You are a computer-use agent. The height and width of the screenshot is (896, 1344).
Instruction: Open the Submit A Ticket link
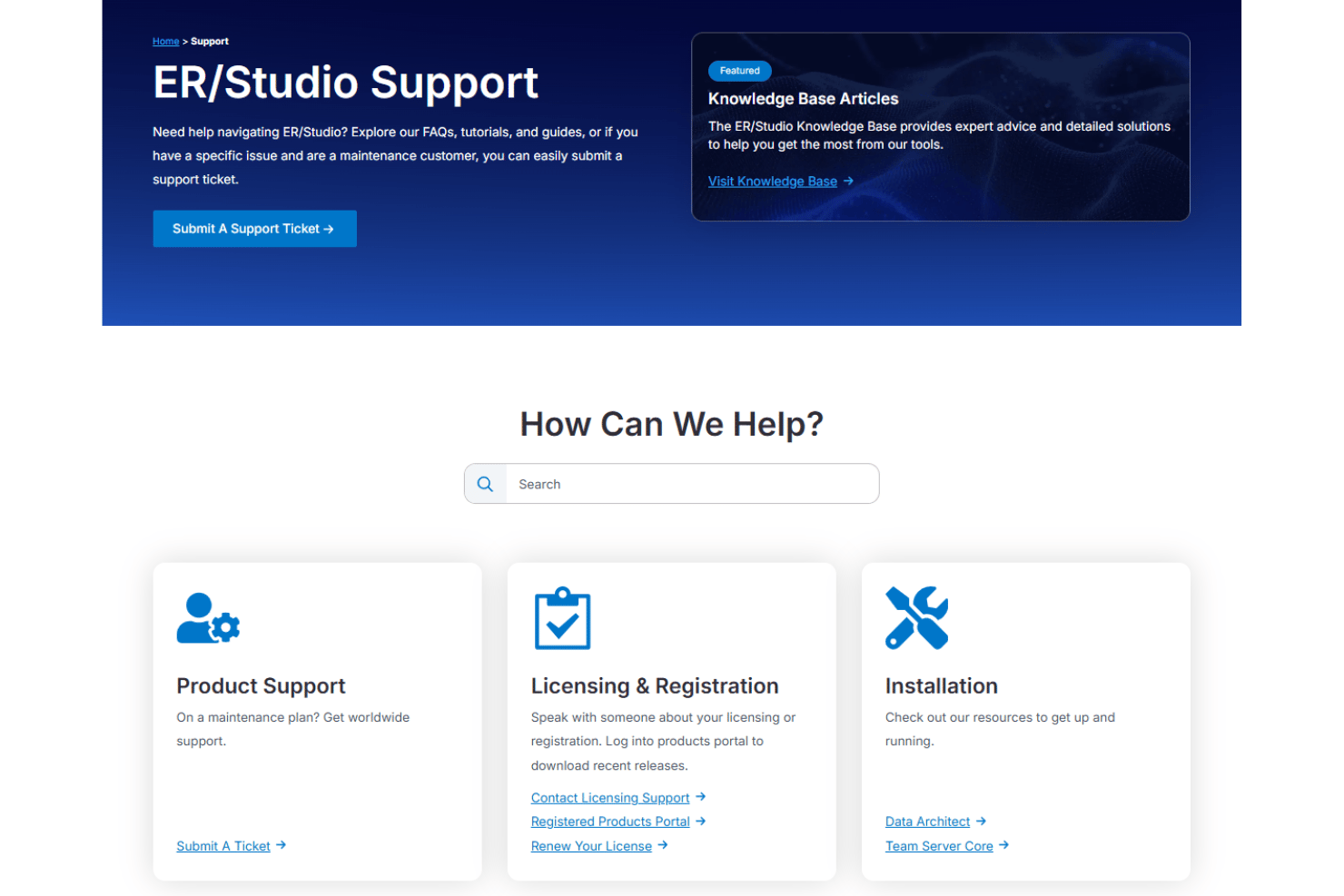point(223,846)
